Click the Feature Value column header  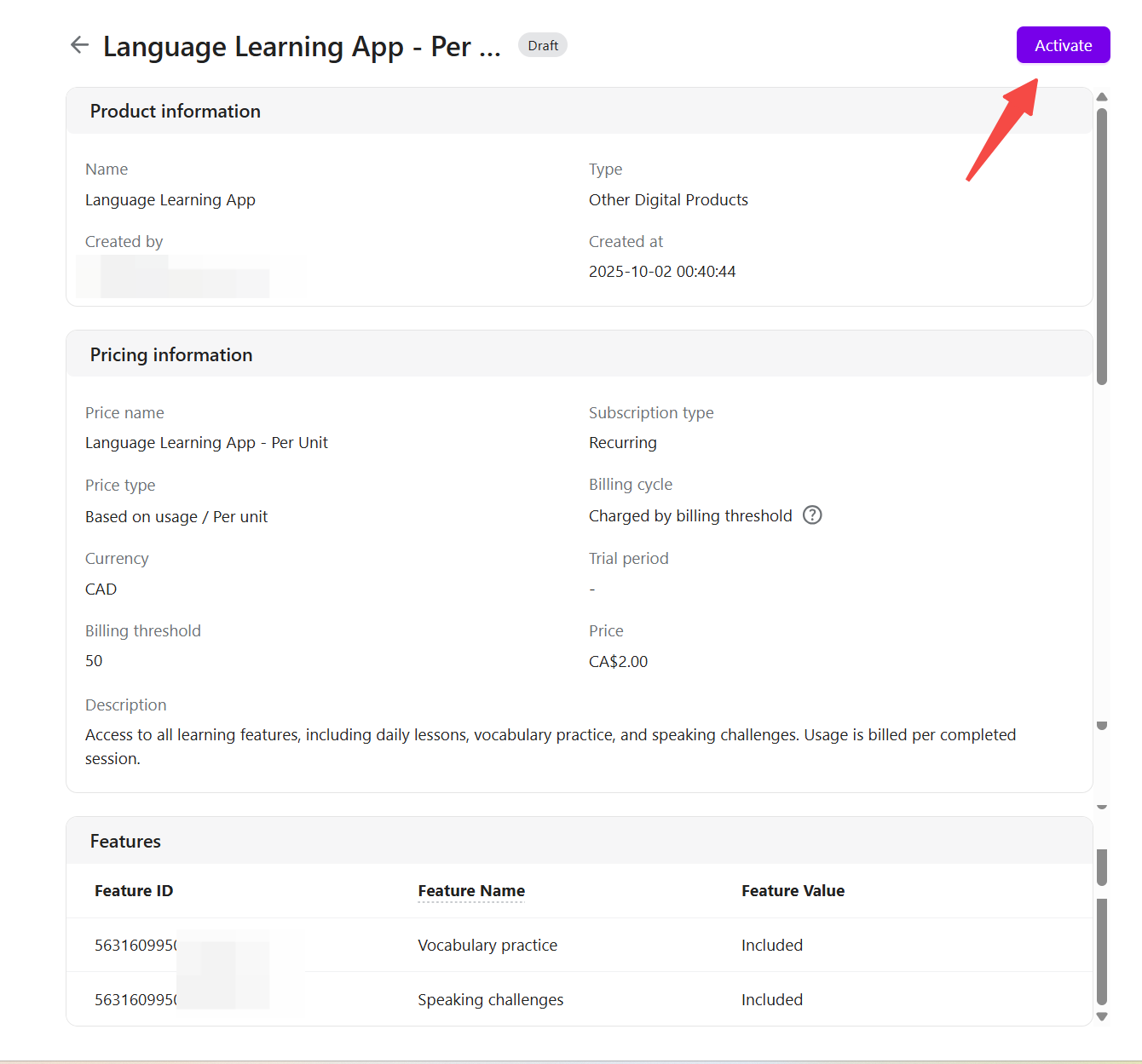793,891
